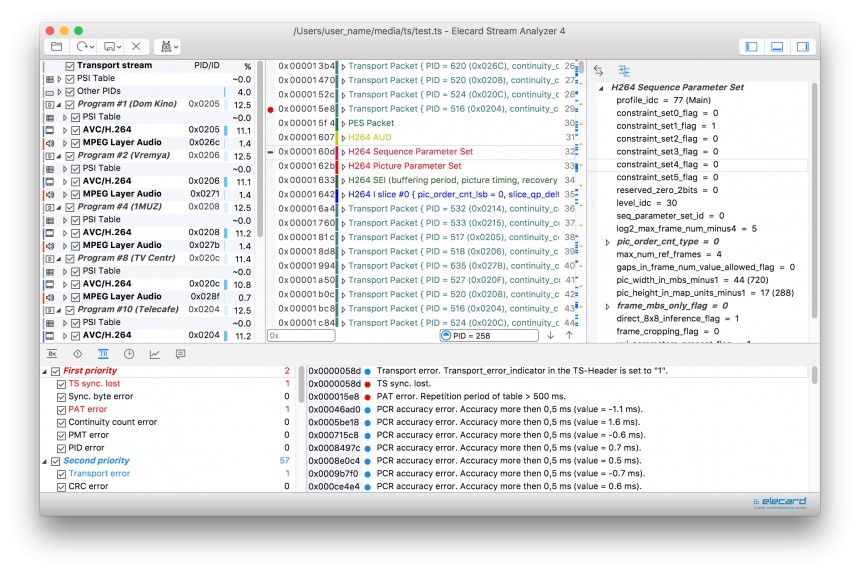Click the open file folder icon

pyautogui.click(x=57, y=46)
